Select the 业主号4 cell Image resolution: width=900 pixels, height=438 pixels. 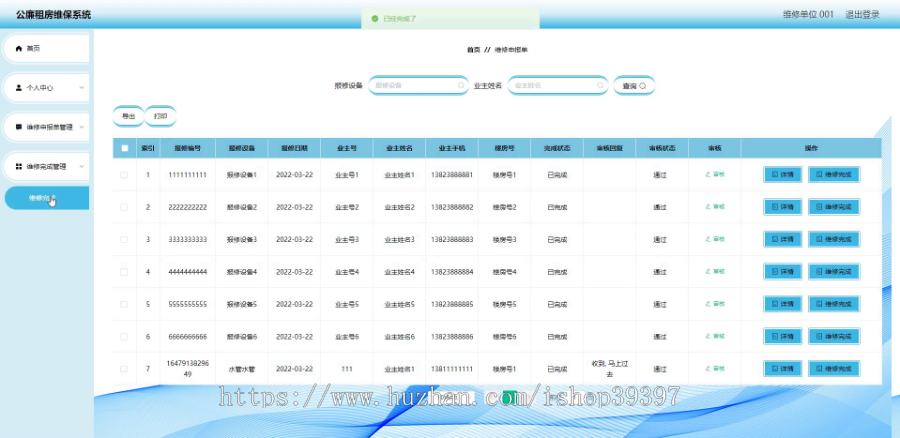347,272
